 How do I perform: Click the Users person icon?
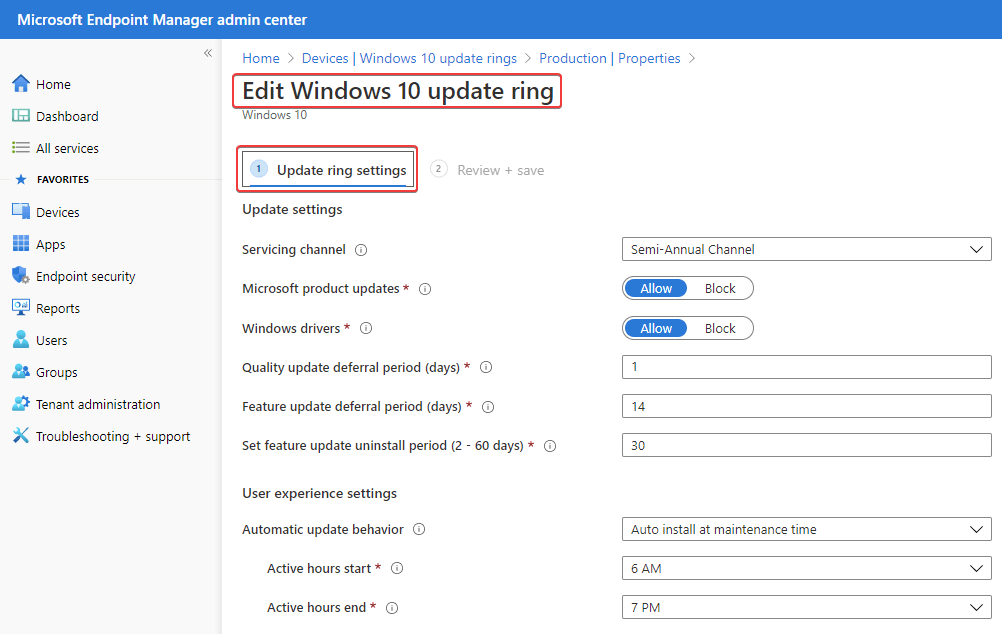tap(20, 339)
